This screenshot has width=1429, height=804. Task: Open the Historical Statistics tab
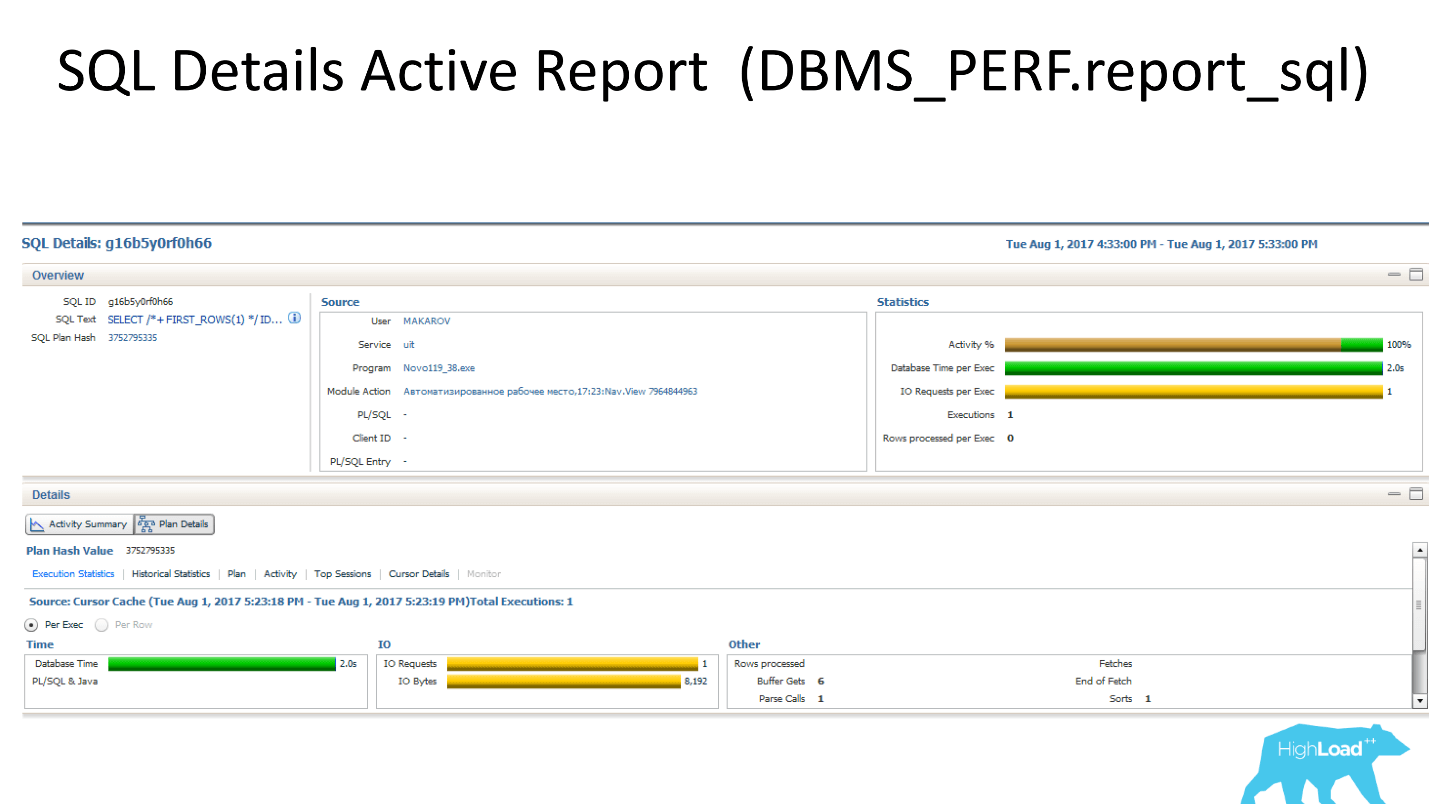click(171, 574)
